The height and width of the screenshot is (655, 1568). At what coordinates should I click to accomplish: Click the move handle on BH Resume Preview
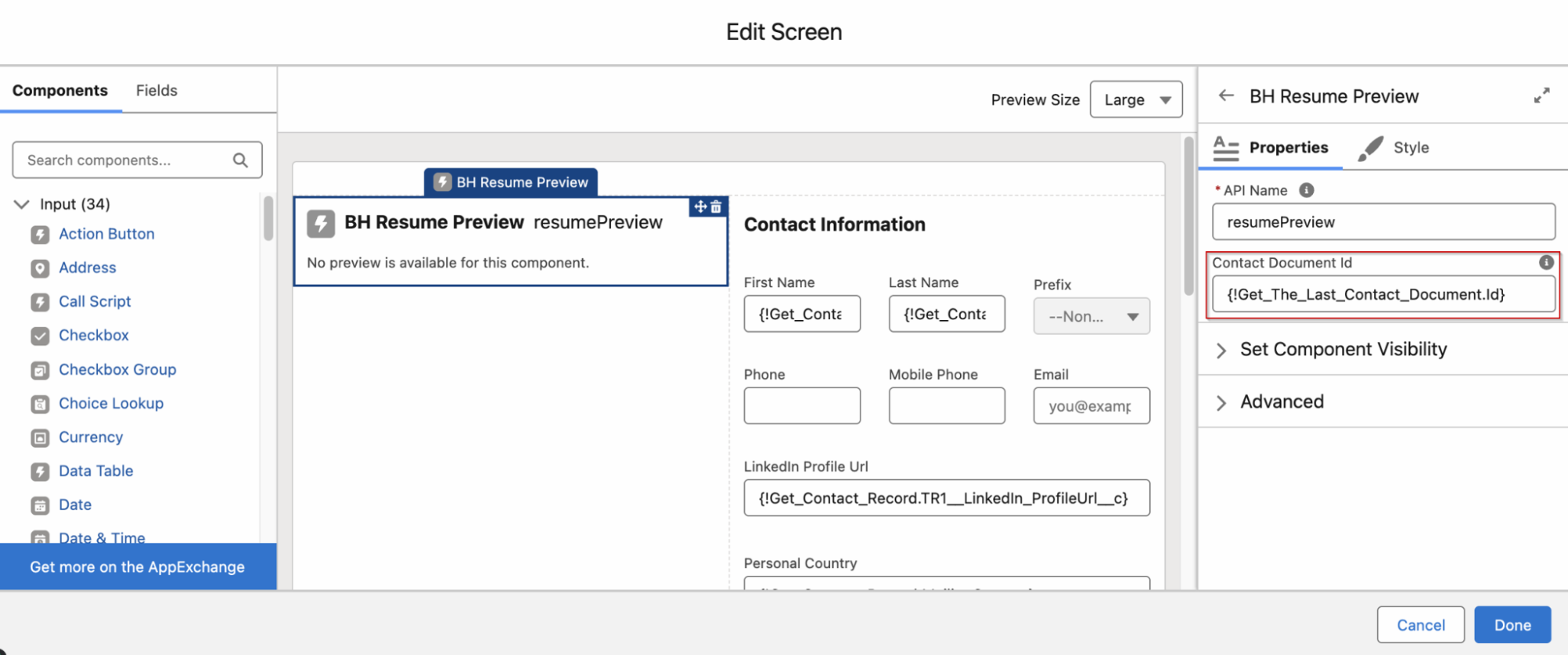(x=700, y=207)
